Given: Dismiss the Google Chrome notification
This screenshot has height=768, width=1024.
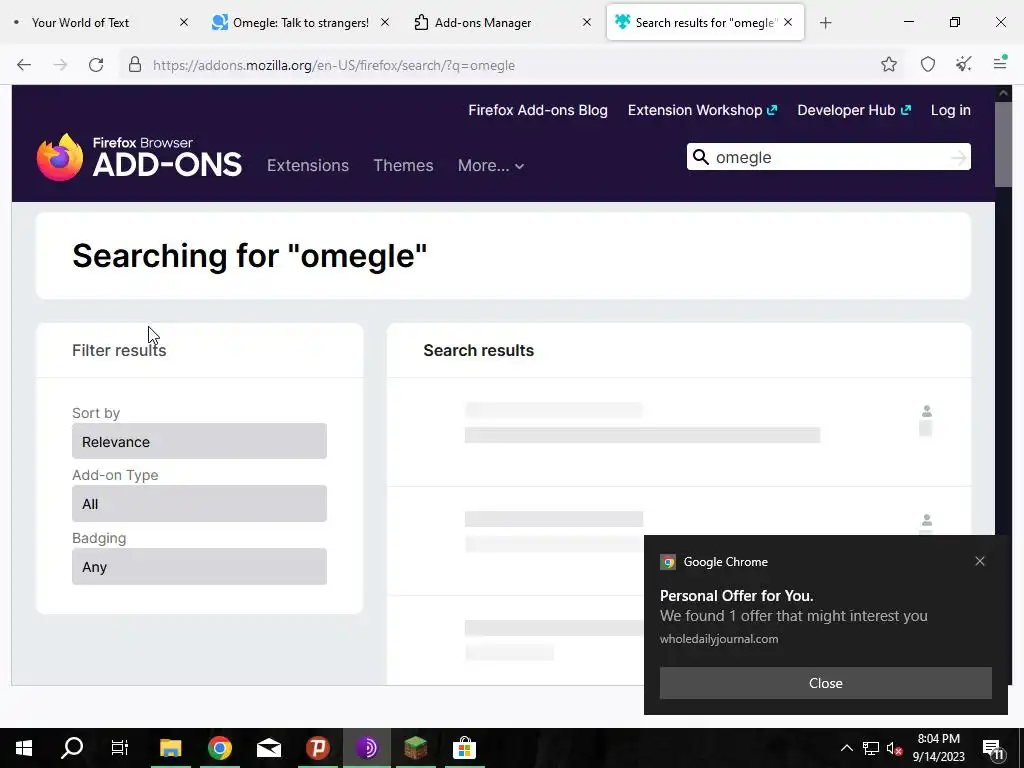Looking at the screenshot, I should (979, 561).
